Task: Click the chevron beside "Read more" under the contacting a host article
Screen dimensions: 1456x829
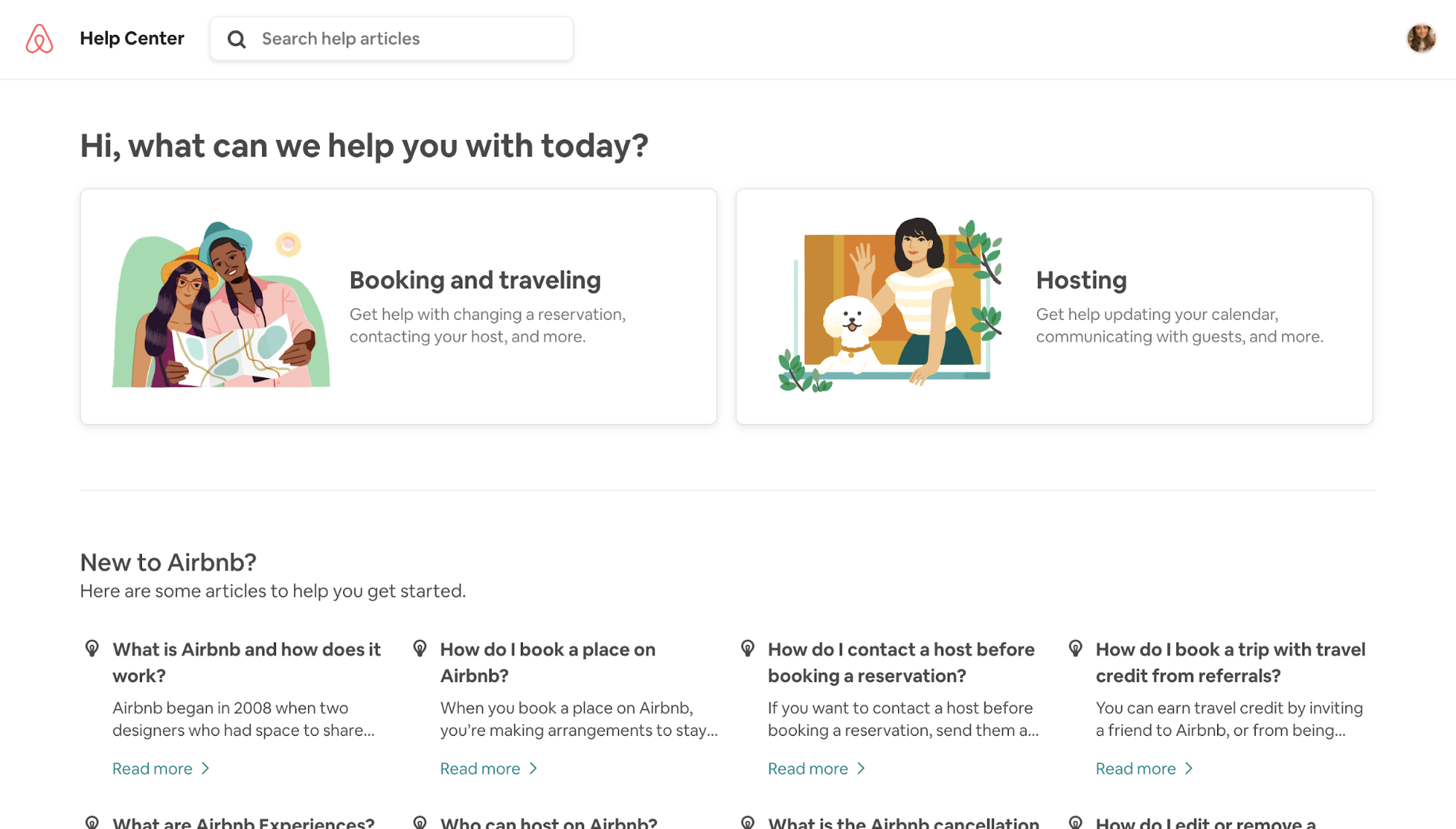Action: 862,768
